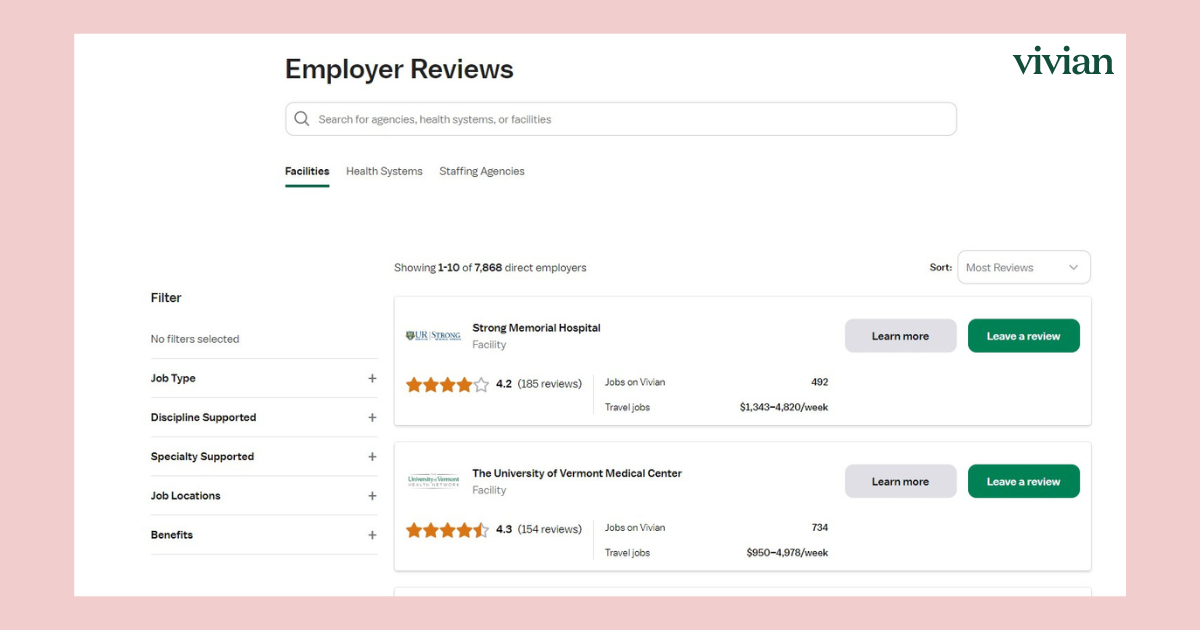The image size is (1200, 630).
Task: Expand Specialty Supported filter
Action: point(372,457)
